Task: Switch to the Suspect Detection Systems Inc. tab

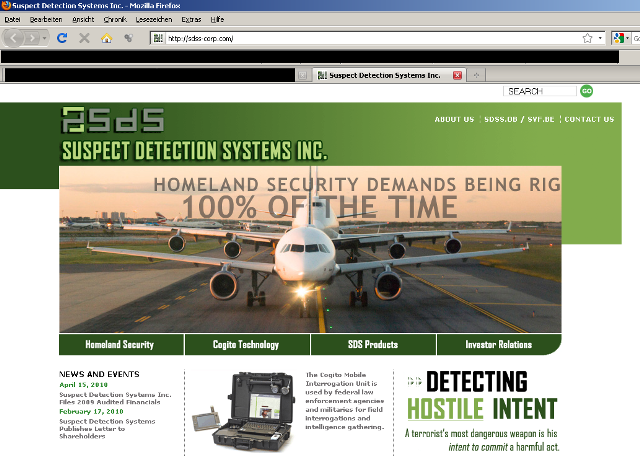Action: (384, 75)
